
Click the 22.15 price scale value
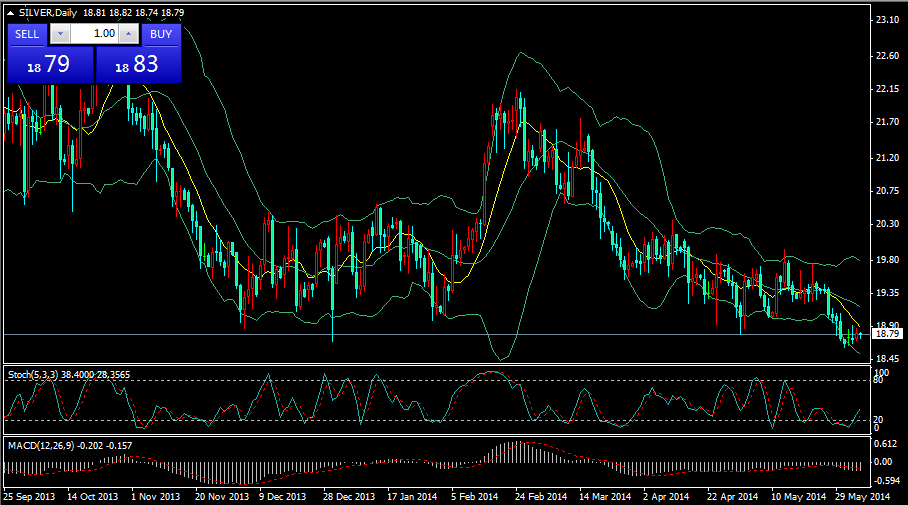887,89
